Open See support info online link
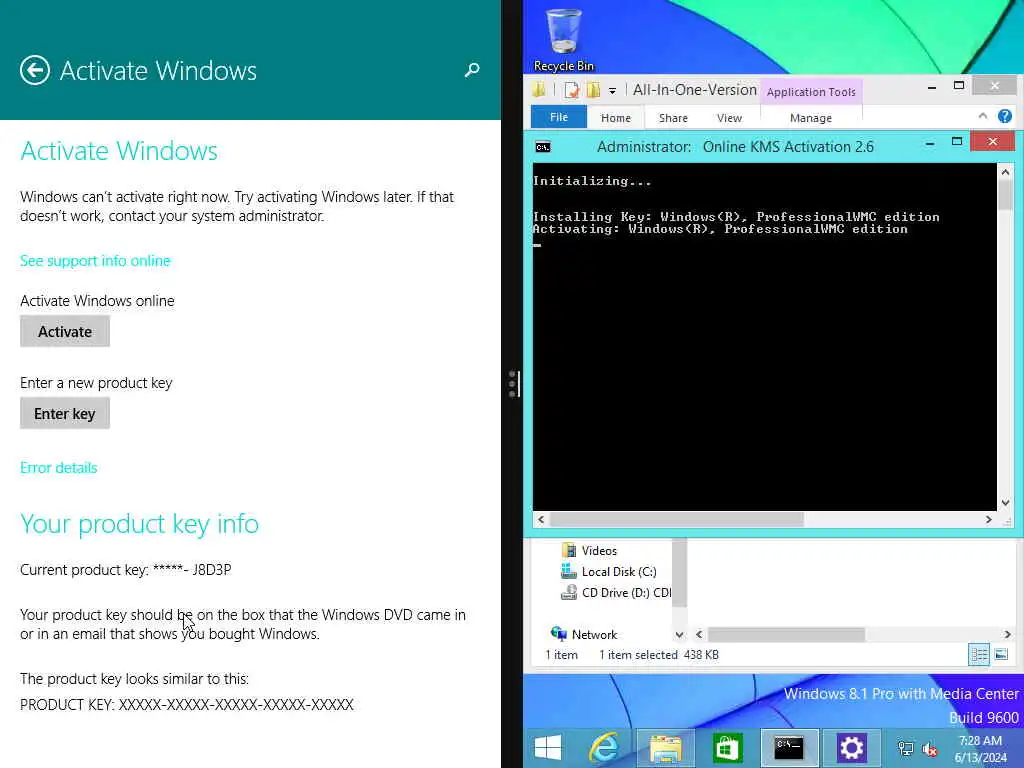Image resolution: width=1024 pixels, height=768 pixels. [95, 261]
